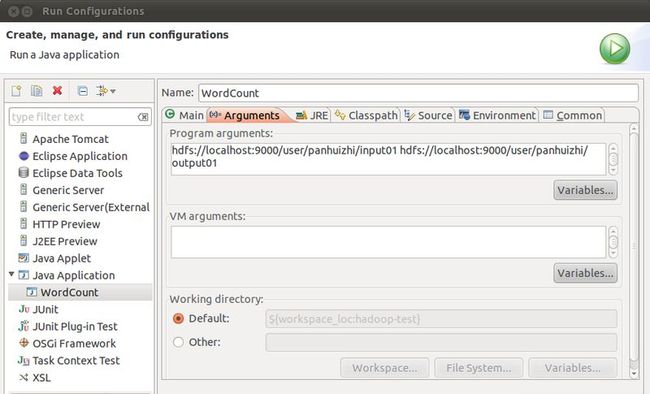
Task: Select the Other working directory radio button
Action: point(178,342)
